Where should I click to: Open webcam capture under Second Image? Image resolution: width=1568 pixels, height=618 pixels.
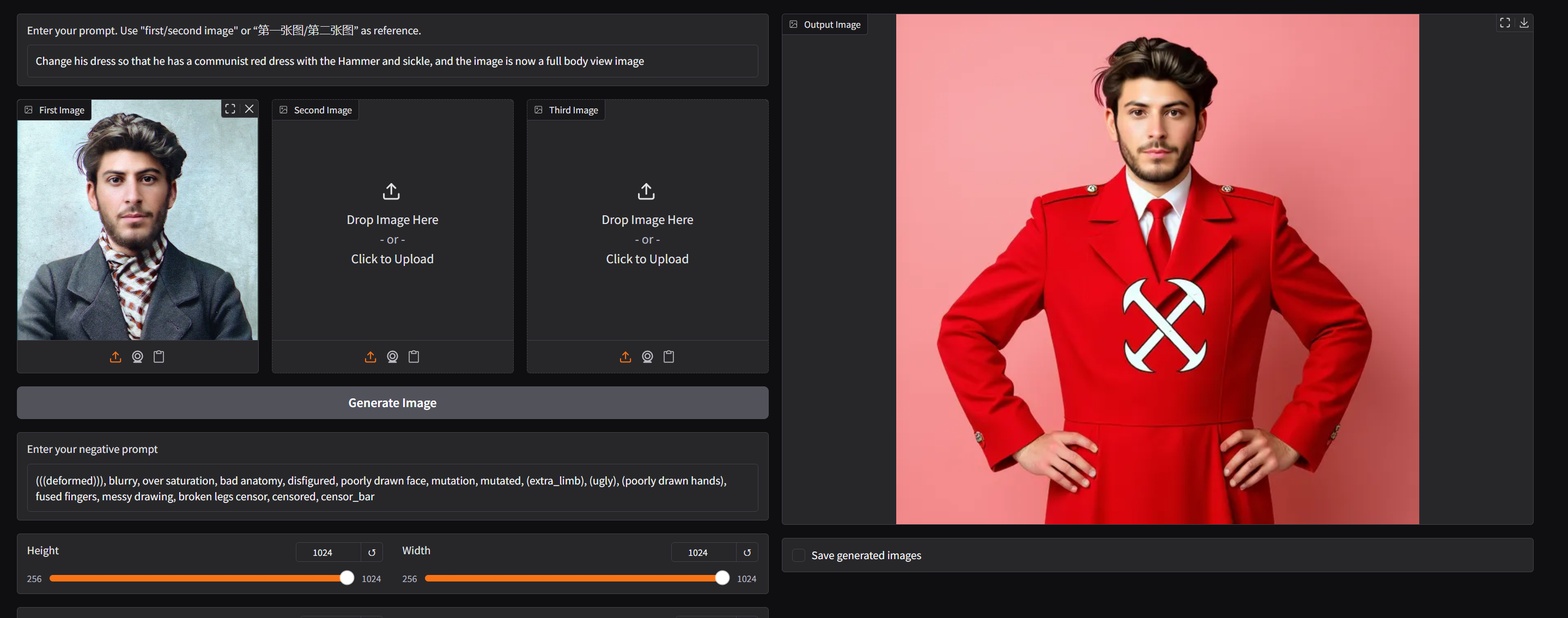(x=393, y=357)
